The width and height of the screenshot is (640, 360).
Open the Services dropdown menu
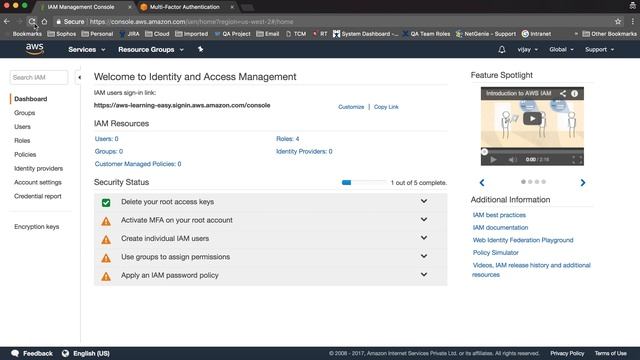click(x=87, y=49)
